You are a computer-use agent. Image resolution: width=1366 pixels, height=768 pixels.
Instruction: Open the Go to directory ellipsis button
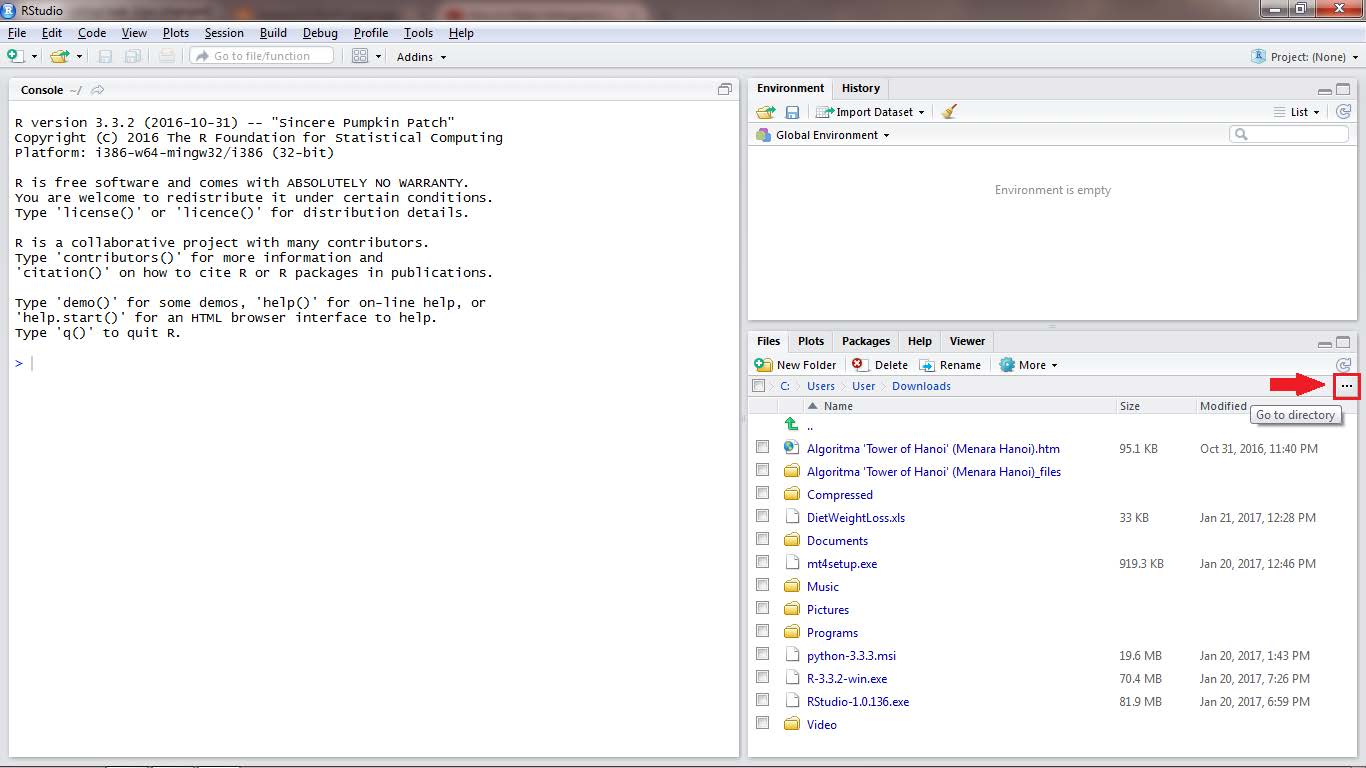coord(1347,386)
